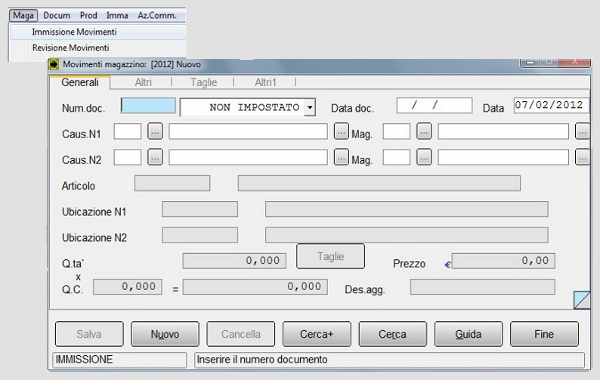
Task: Click Mag. description field on Caus.N2 row
Action: tap(503, 157)
